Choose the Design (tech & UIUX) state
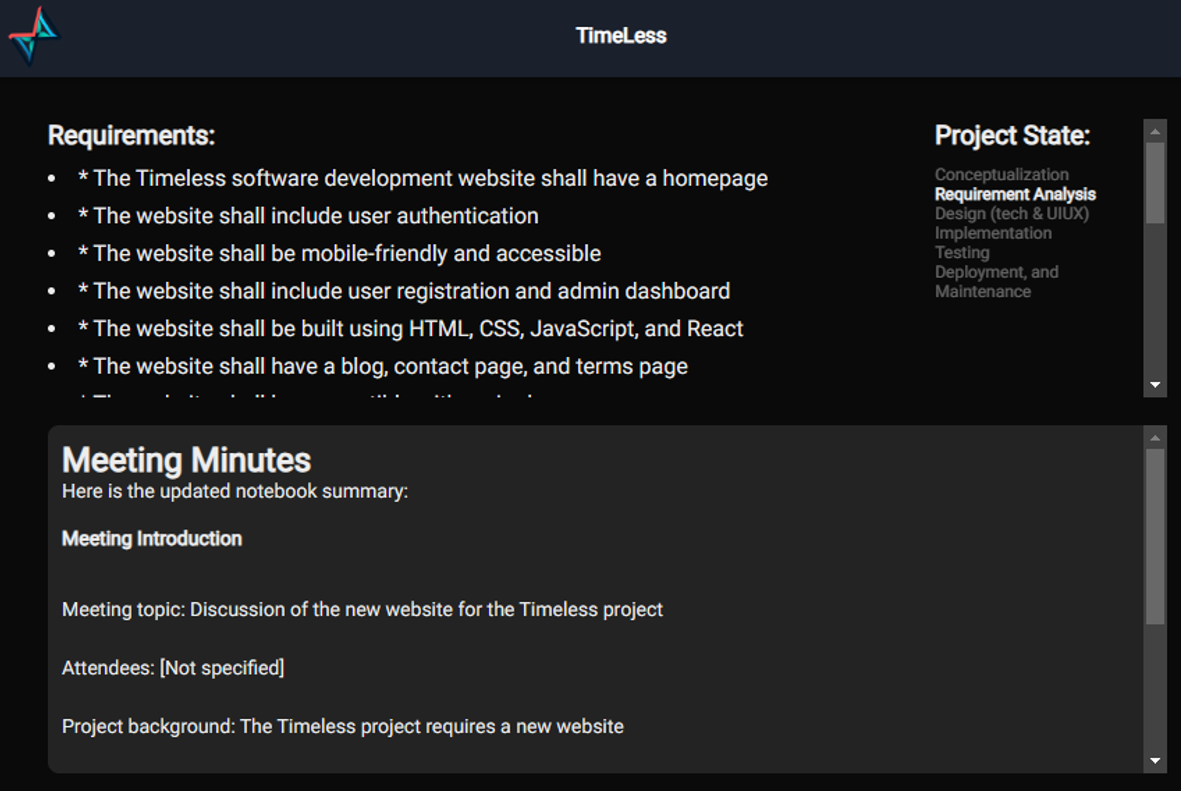The width and height of the screenshot is (1181, 791). (1011, 213)
